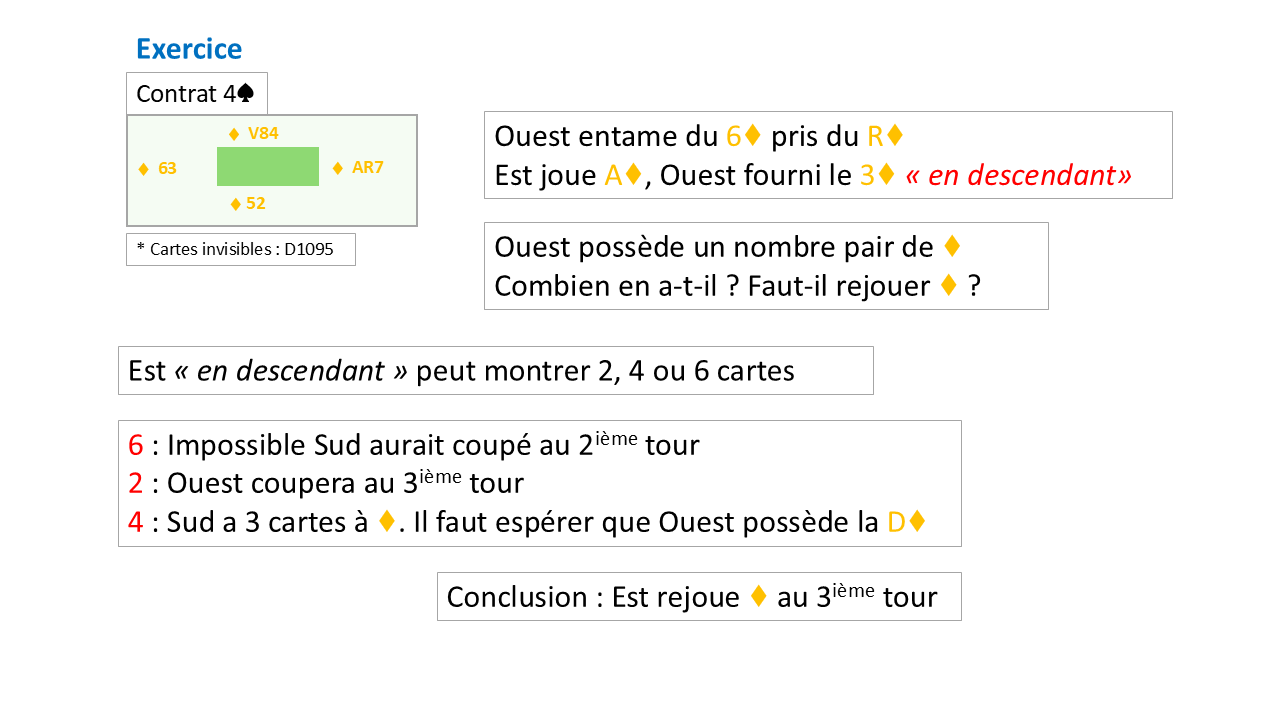Click the diamond after "3 cartes à"
This screenshot has width=1280, height=720.
(x=387, y=522)
